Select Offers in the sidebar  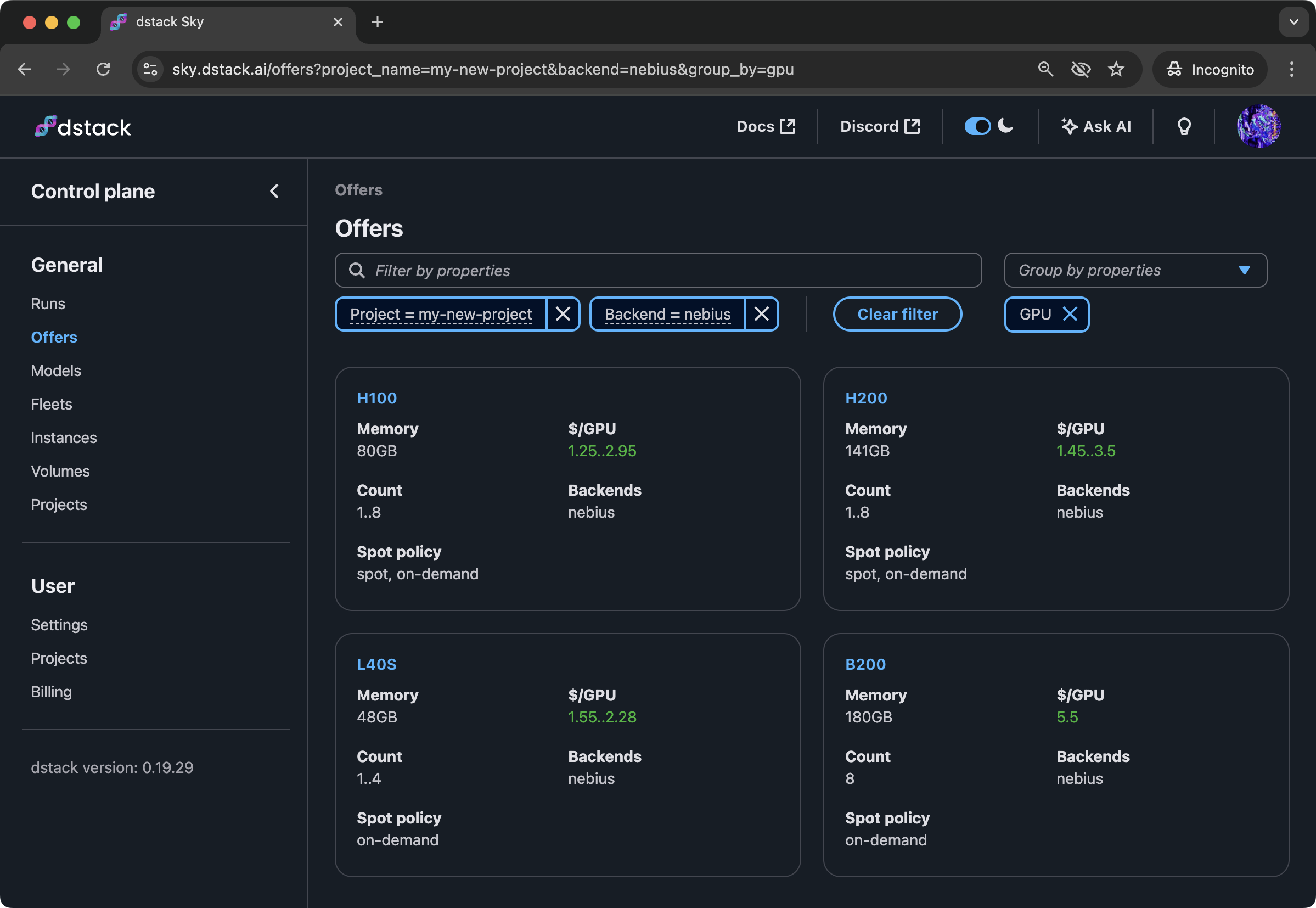pos(54,338)
